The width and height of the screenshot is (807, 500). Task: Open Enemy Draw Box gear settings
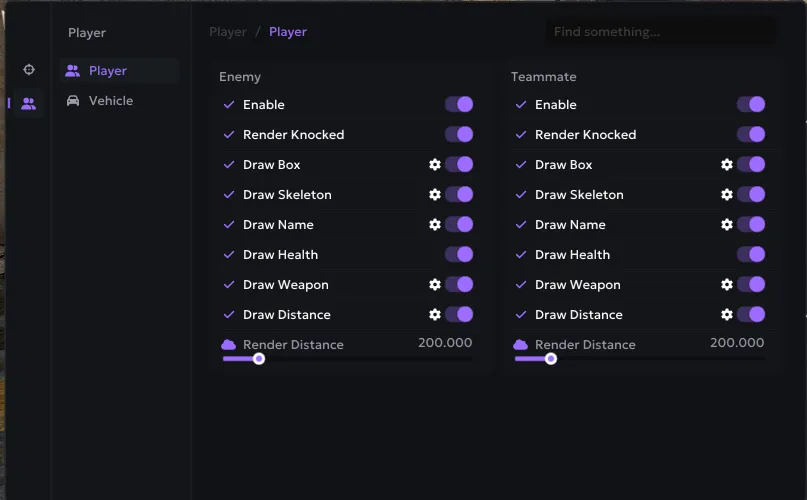[x=435, y=164]
